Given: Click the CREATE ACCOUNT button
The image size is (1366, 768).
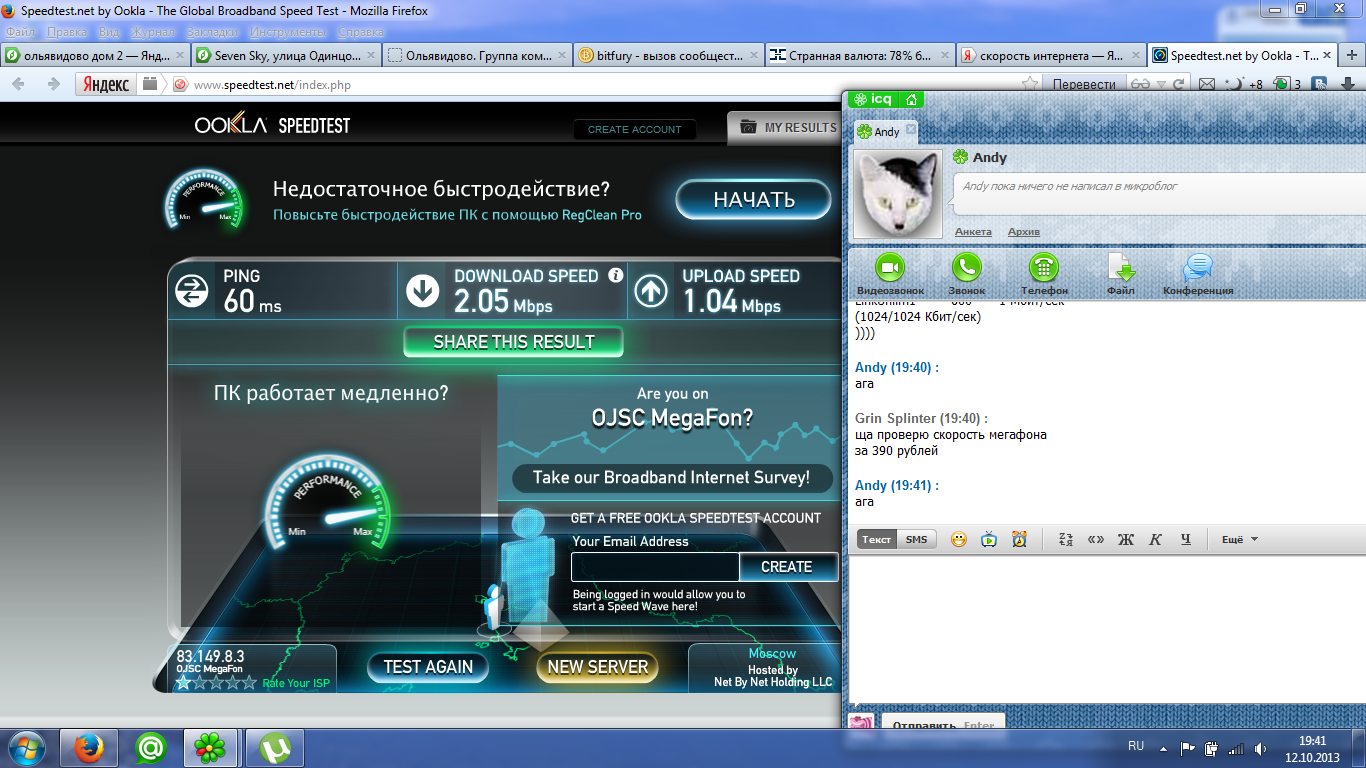Looking at the screenshot, I should pyautogui.click(x=634, y=129).
